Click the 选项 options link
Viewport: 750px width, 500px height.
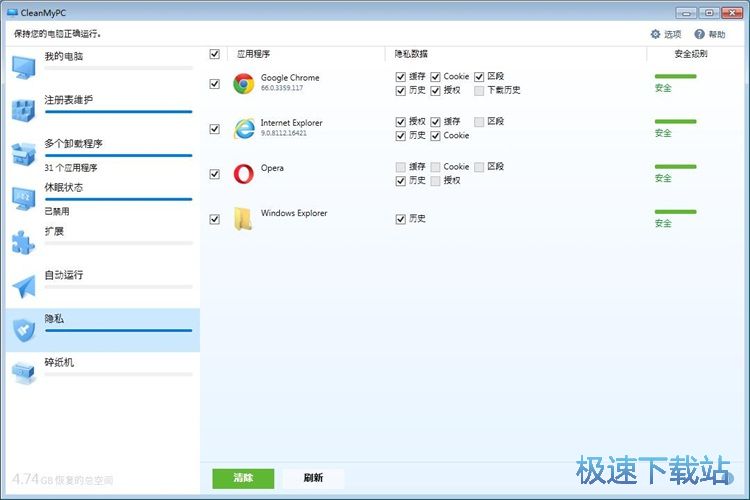click(673, 34)
